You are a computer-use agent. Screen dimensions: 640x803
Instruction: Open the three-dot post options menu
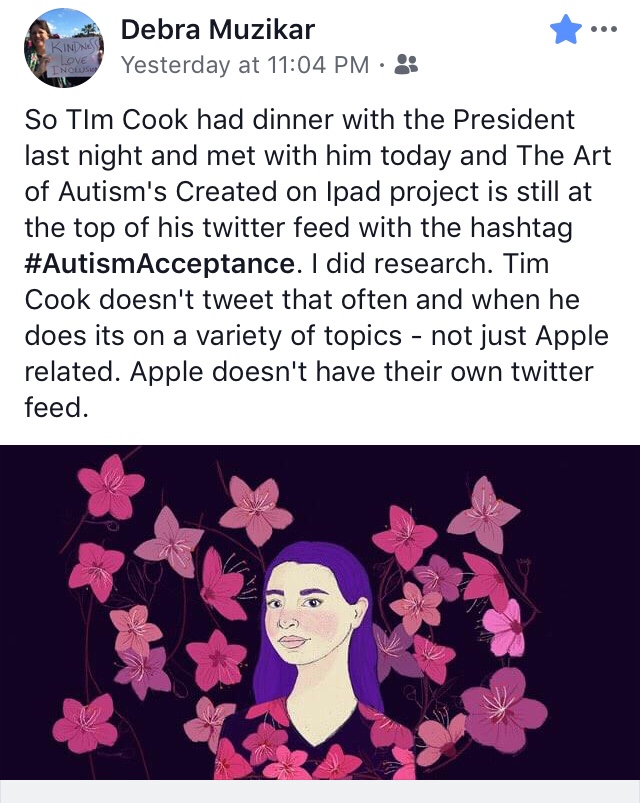(x=605, y=29)
